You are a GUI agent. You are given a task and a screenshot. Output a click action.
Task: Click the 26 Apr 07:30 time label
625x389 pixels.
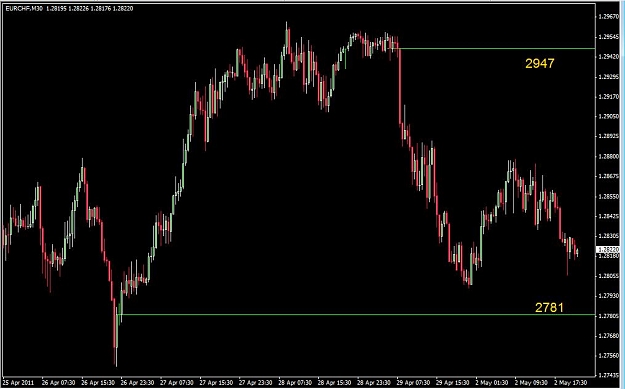click(58, 383)
